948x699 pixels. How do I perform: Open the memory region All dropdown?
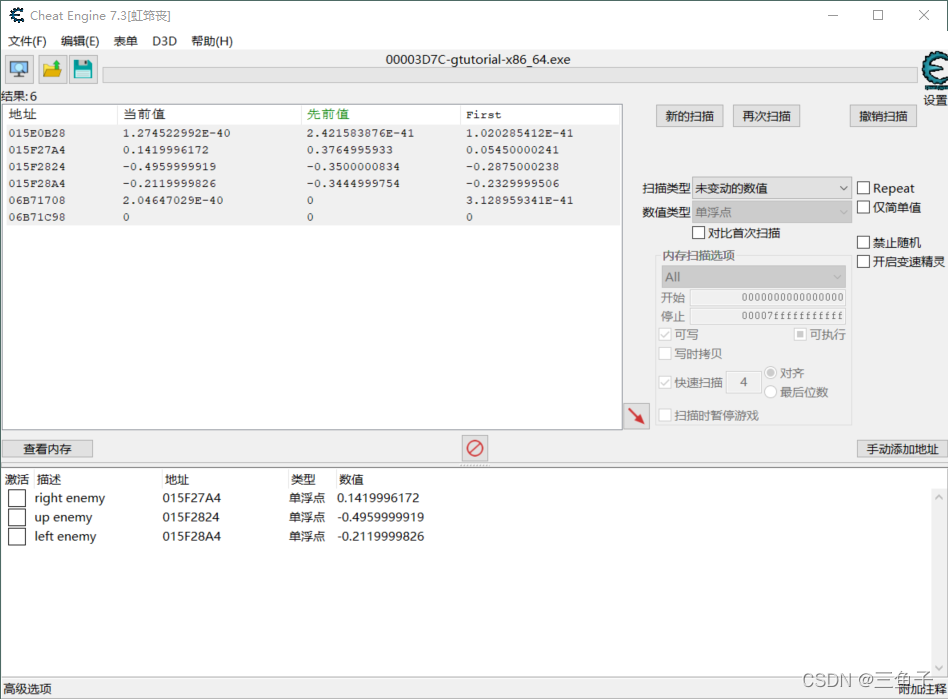click(x=753, y=277)
